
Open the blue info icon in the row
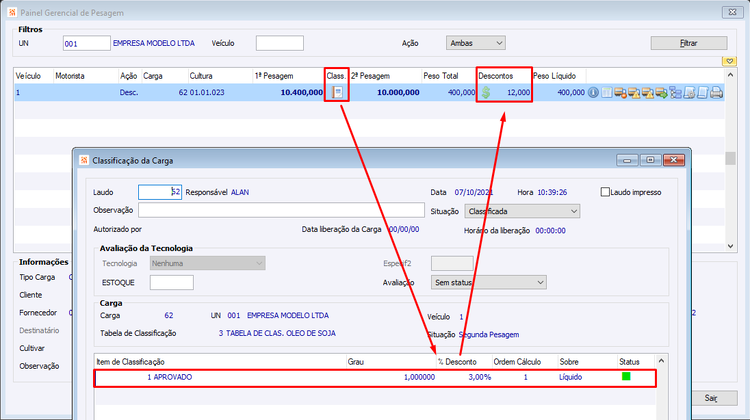[593, 92]
